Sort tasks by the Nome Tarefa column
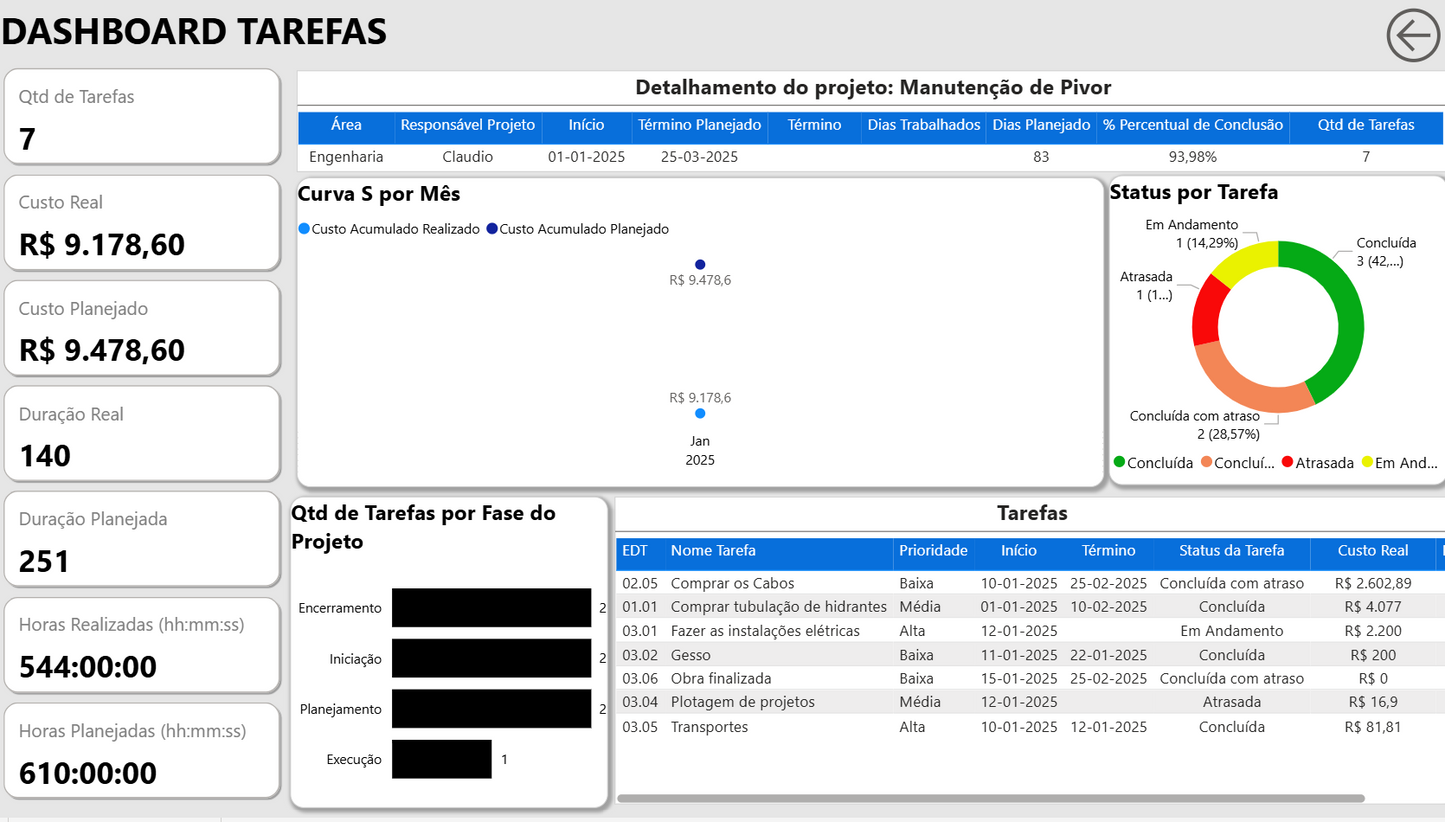Image resolution: width=1445 pixels, height=822 pixels. coord(713,551)
